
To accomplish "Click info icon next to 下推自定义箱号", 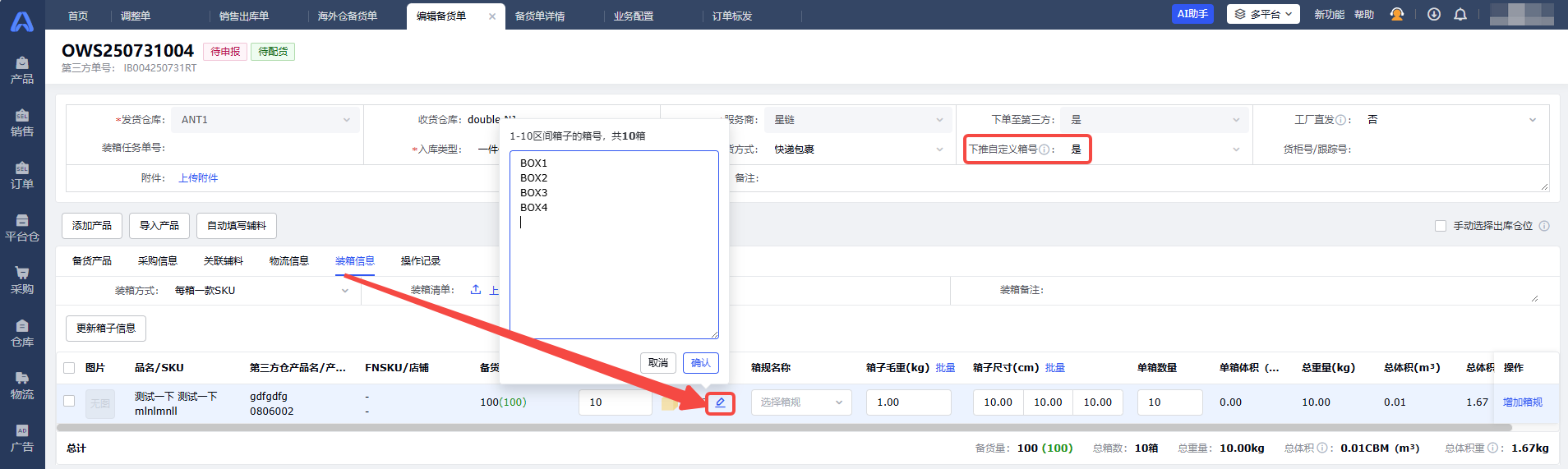I will [x=1044, y=149].
